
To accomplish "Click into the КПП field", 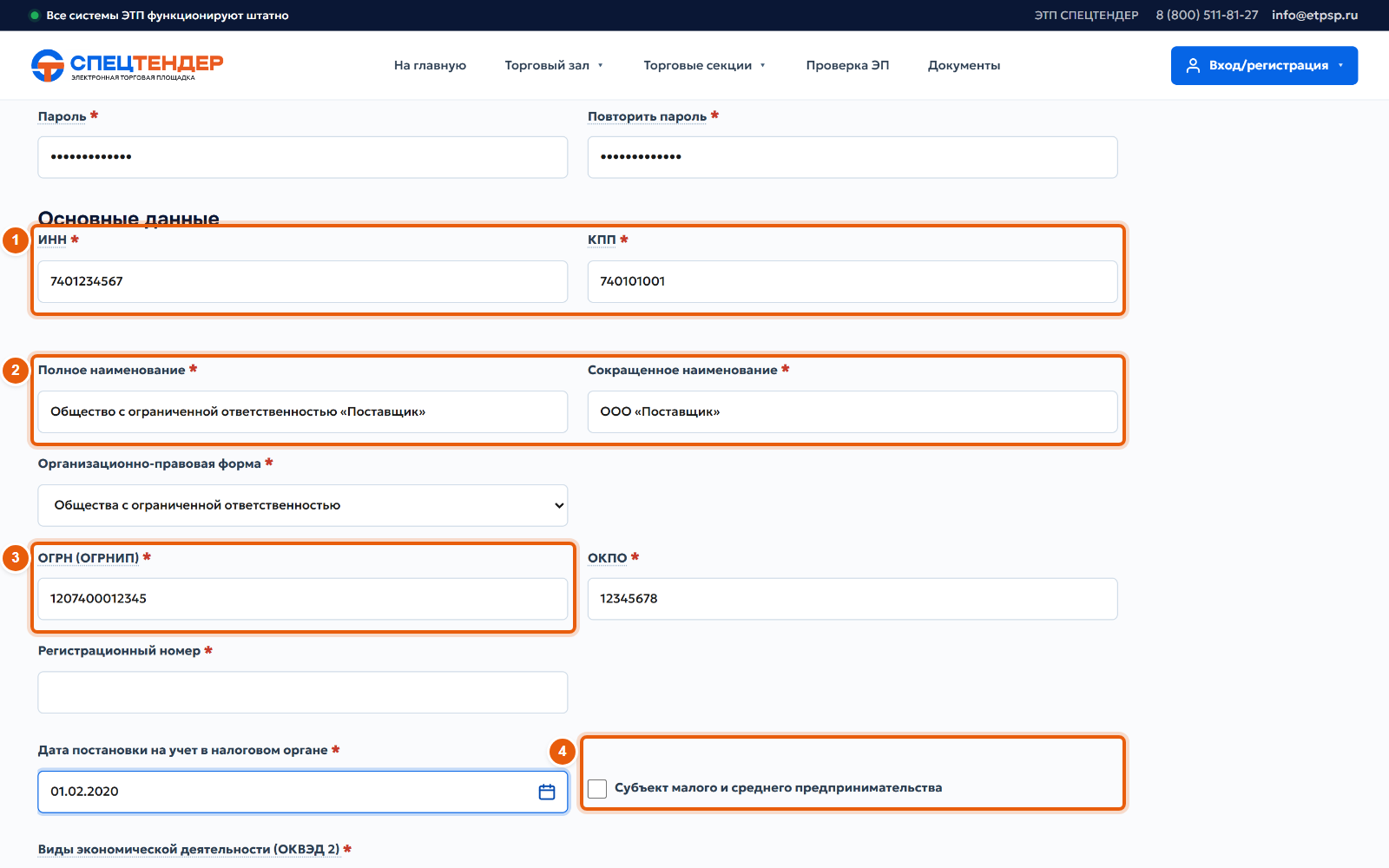I will (x=852, y=281).
